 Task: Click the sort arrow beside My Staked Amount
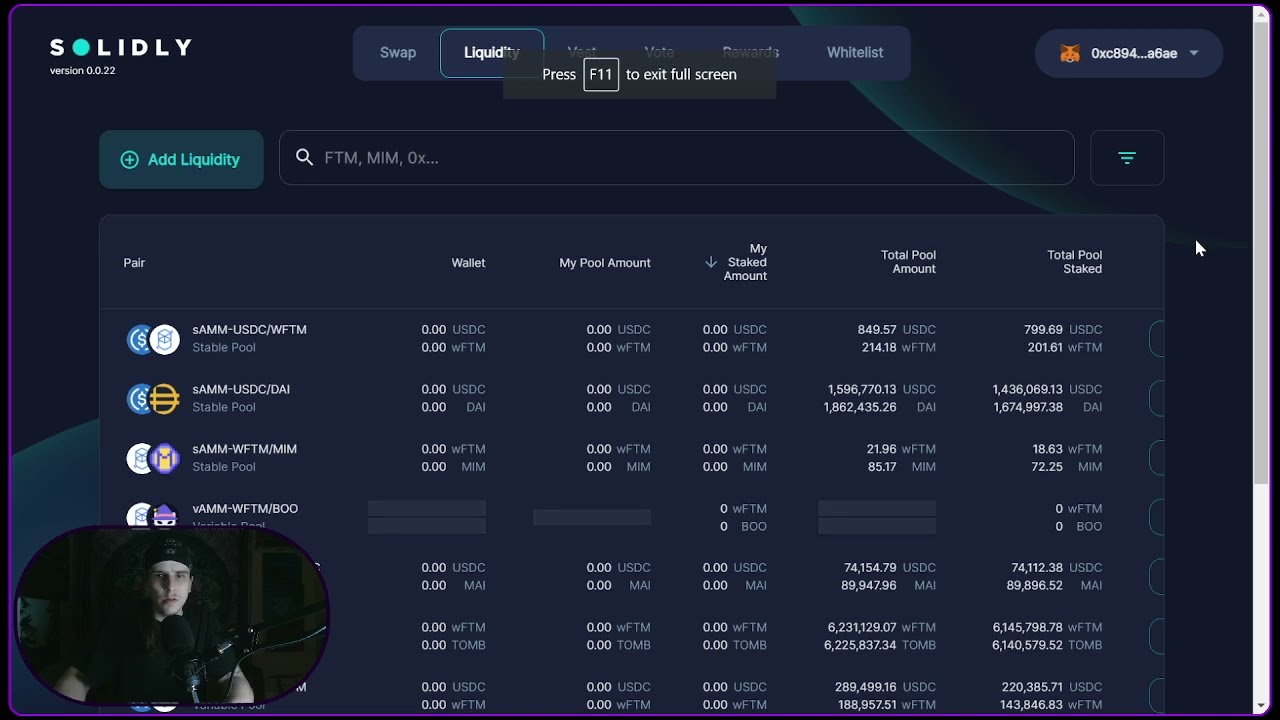711,262
